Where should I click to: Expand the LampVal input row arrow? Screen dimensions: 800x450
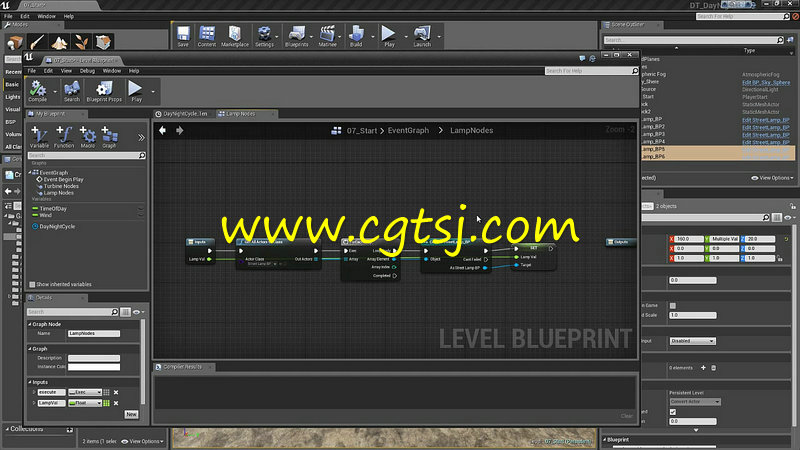pyautogui.click(x=34, y=403)
